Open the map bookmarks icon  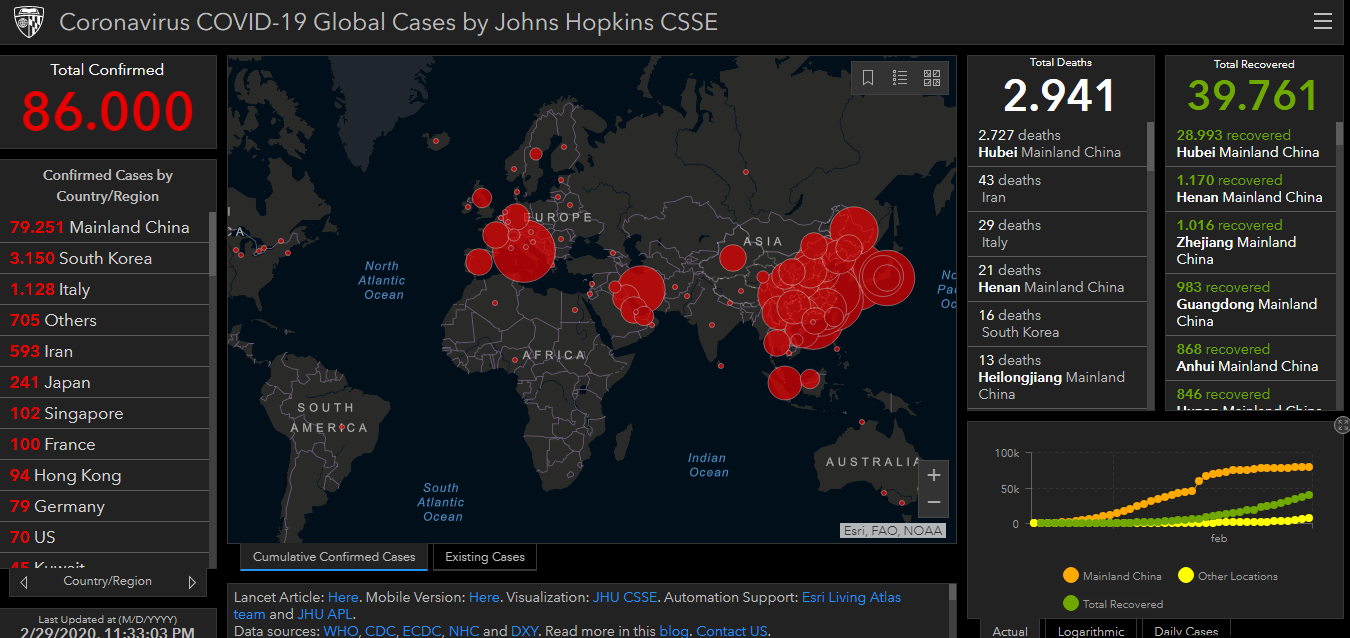coord(868,78)
